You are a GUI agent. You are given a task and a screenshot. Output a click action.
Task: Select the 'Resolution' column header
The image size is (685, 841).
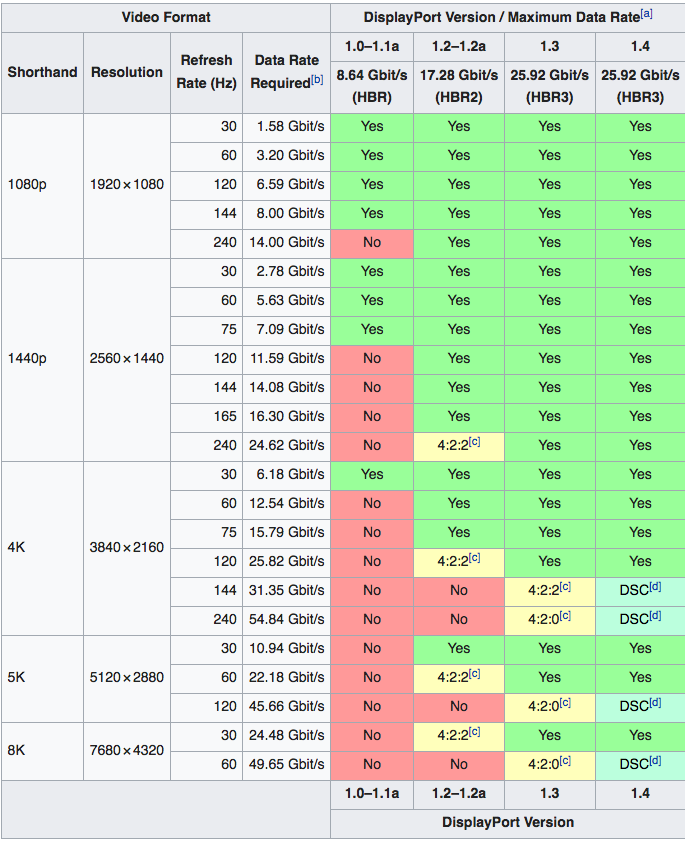(x=127, y=72)
